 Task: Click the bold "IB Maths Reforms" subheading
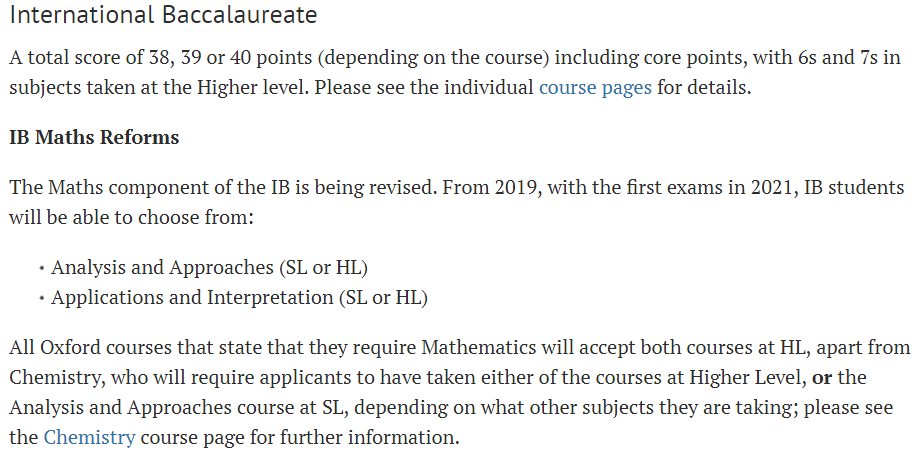coord(94,137)
